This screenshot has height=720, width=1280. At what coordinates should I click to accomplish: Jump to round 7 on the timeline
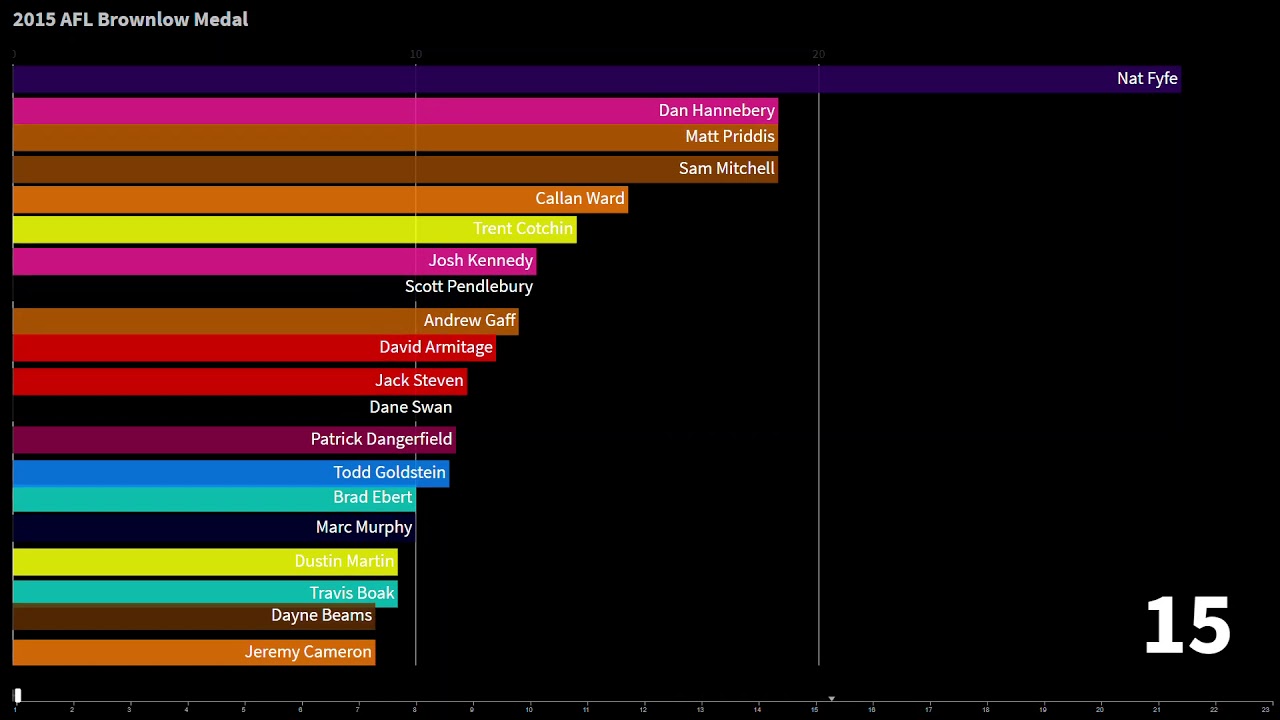(357, 709)
